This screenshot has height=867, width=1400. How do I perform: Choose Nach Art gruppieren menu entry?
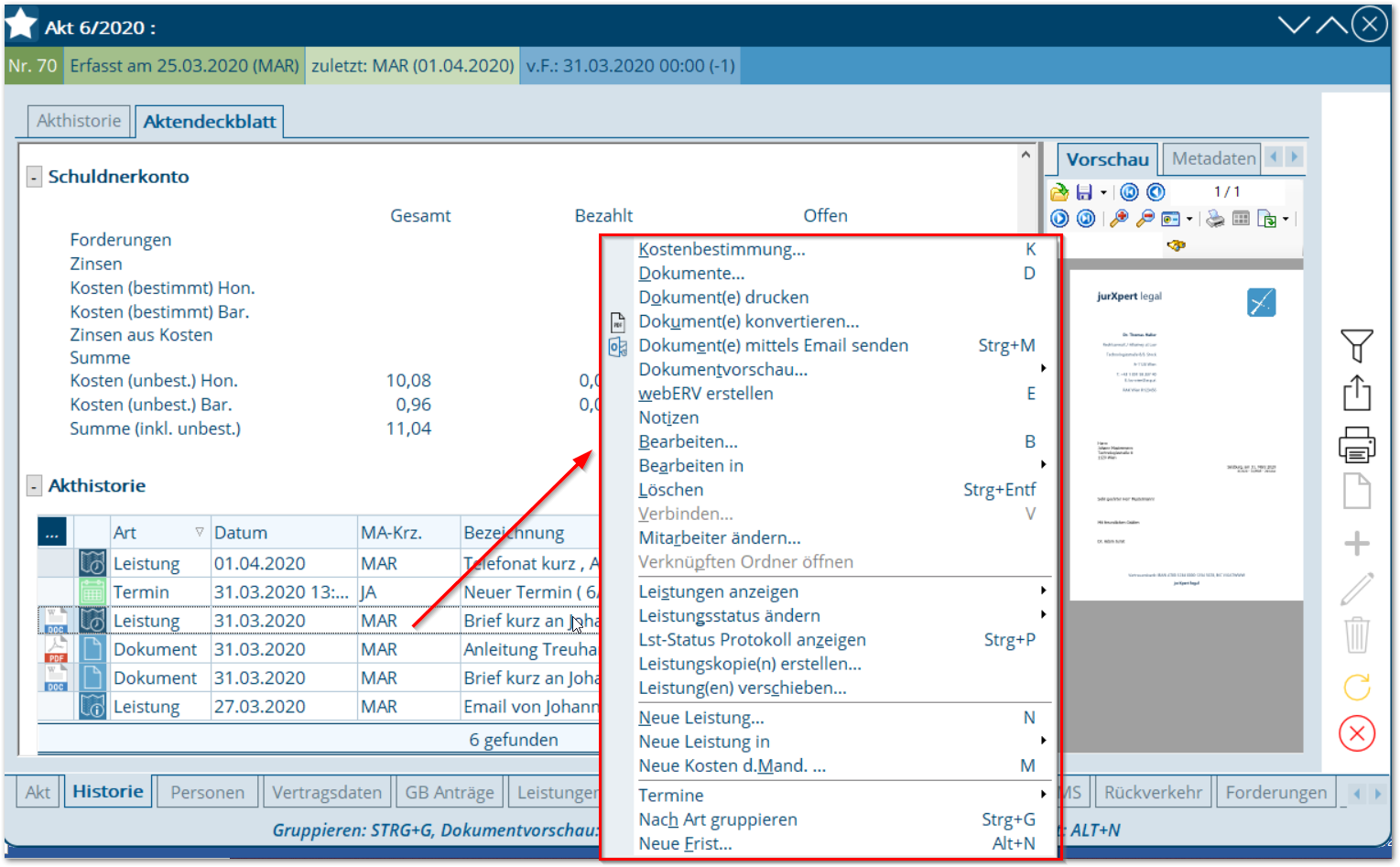tap(718, 819)
